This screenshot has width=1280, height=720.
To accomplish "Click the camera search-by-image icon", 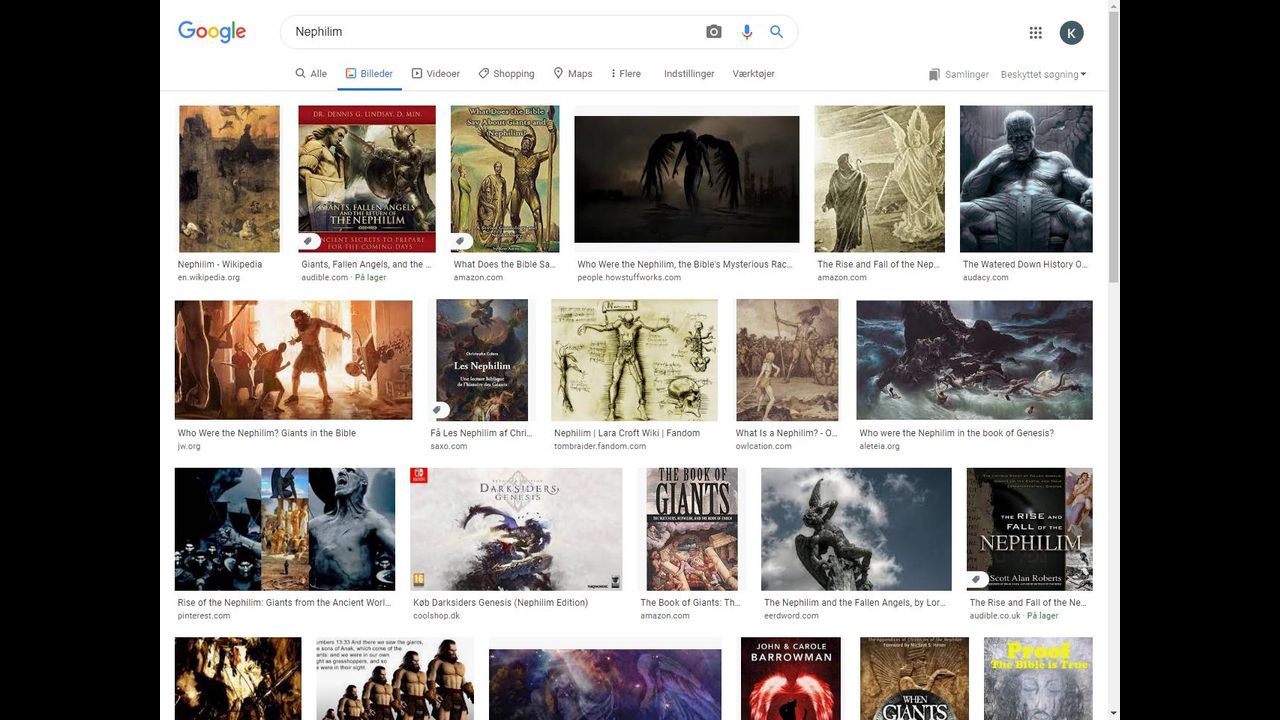I will [713, 32].
